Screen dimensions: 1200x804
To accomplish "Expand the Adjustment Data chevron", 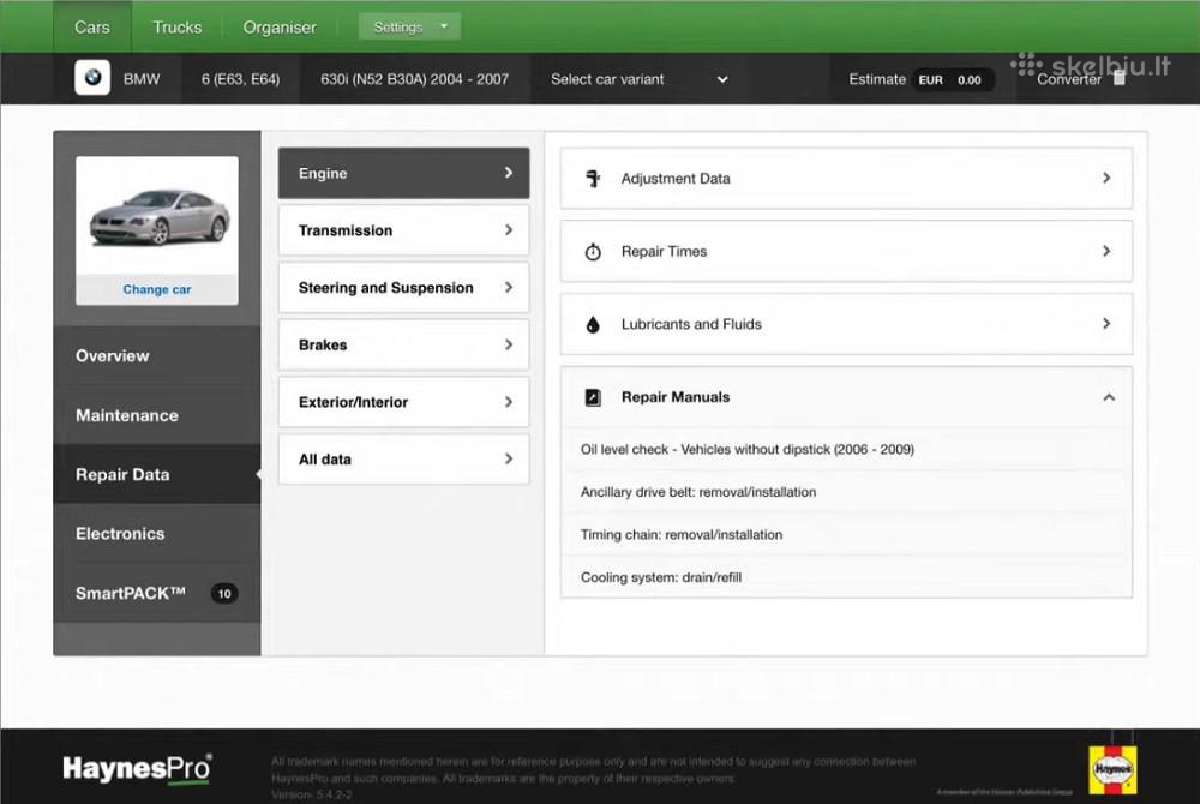I will click(1106, 178).
